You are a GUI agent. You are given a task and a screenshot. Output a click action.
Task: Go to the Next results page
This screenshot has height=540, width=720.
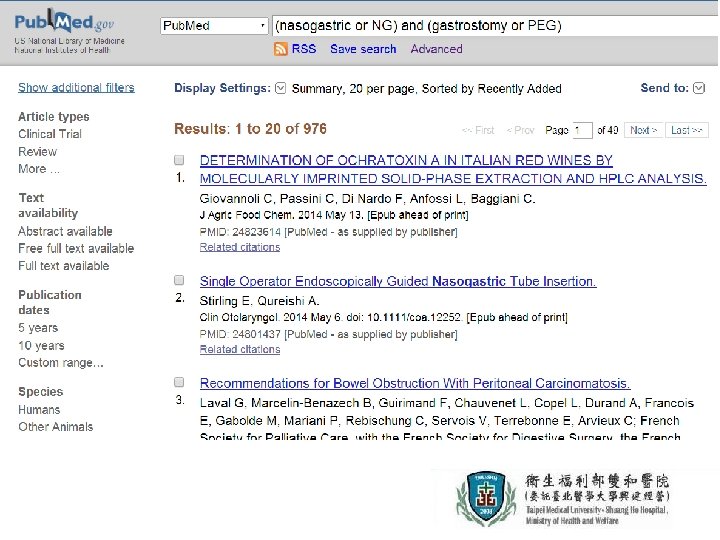point(644,130)
